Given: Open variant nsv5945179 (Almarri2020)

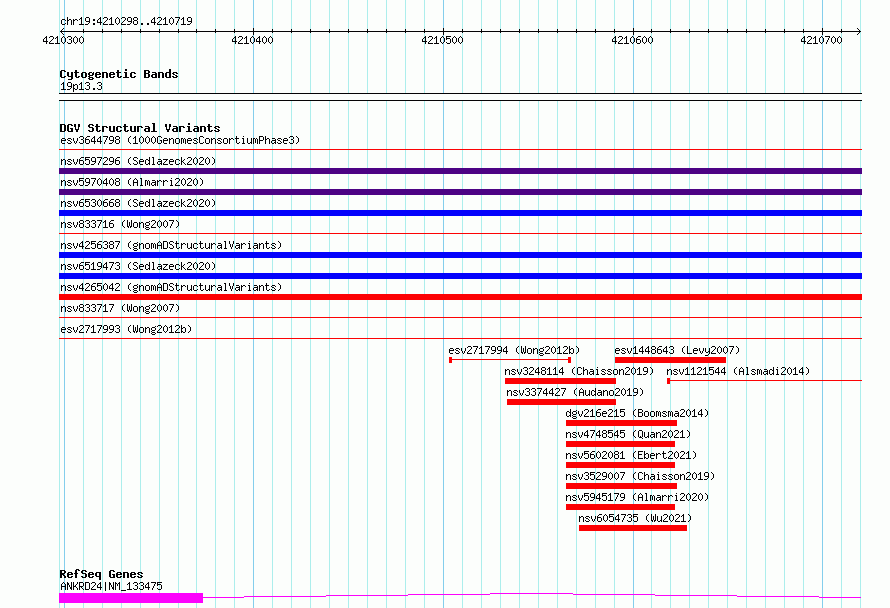Looking at the screenshot, I should coord(637,497).
